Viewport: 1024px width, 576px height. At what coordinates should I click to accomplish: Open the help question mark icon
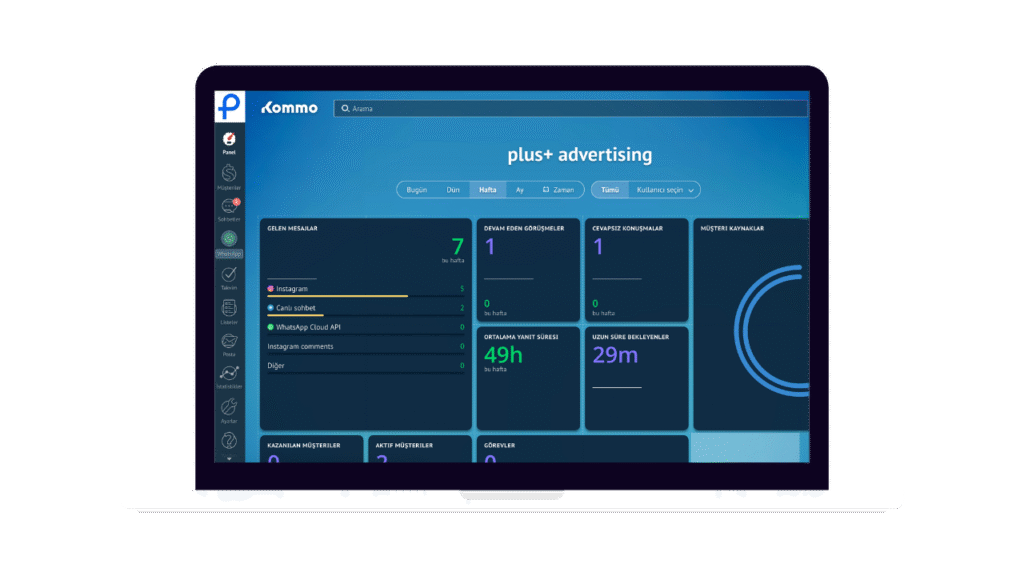(x=229, y=440)
